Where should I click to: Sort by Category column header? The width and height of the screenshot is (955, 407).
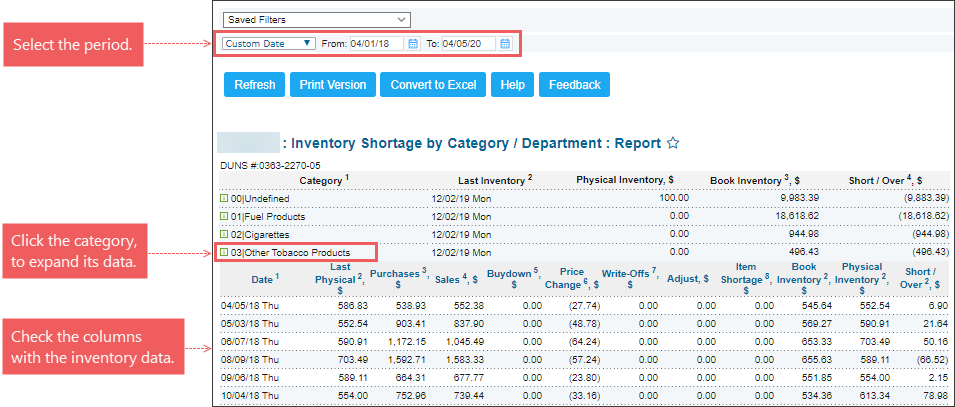323,180
